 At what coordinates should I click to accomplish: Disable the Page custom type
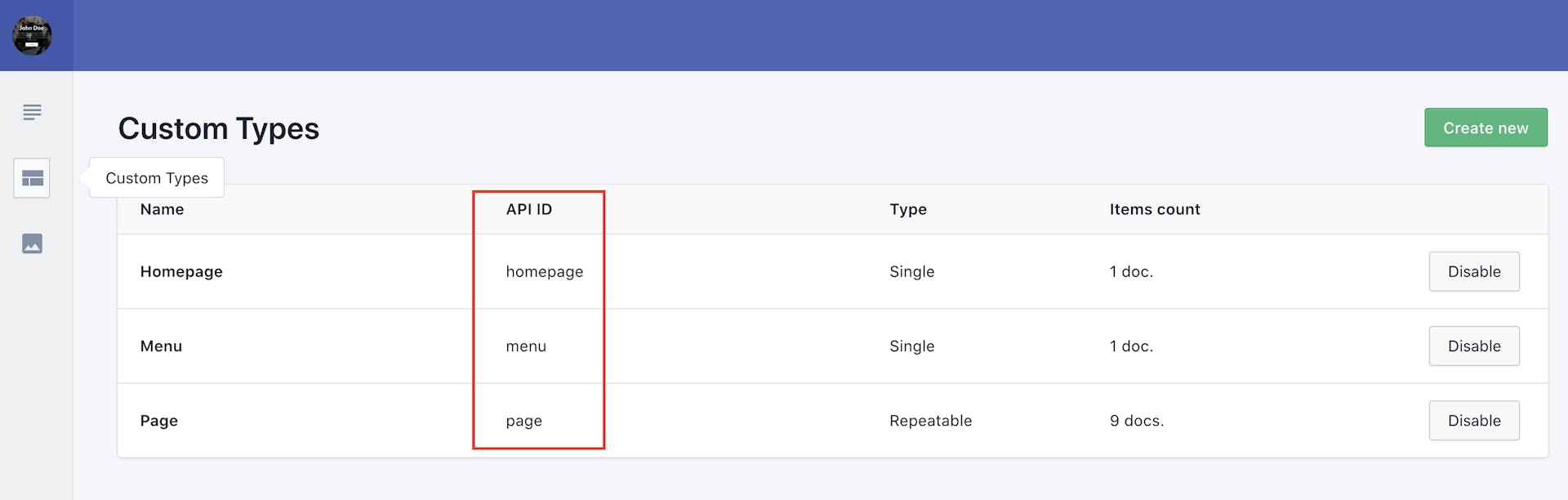coord(1473,421)
